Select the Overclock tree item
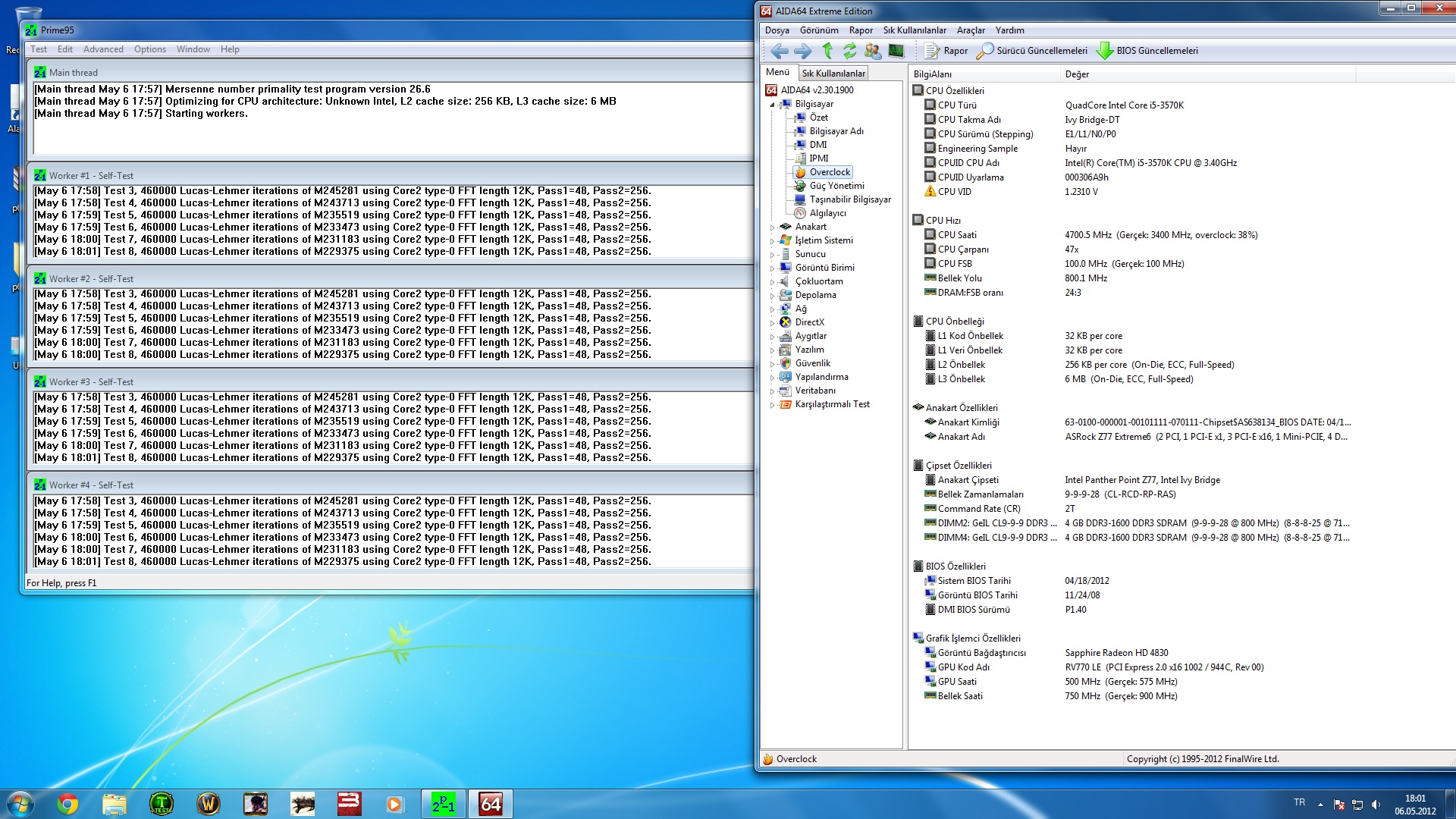1456x819 pixels. pyautogui.click(x=830, y=172)
